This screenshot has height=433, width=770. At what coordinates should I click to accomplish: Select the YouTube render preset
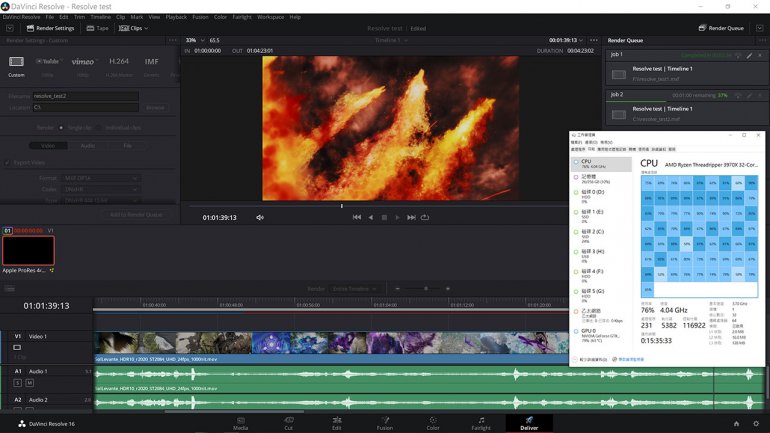(48, 62)
